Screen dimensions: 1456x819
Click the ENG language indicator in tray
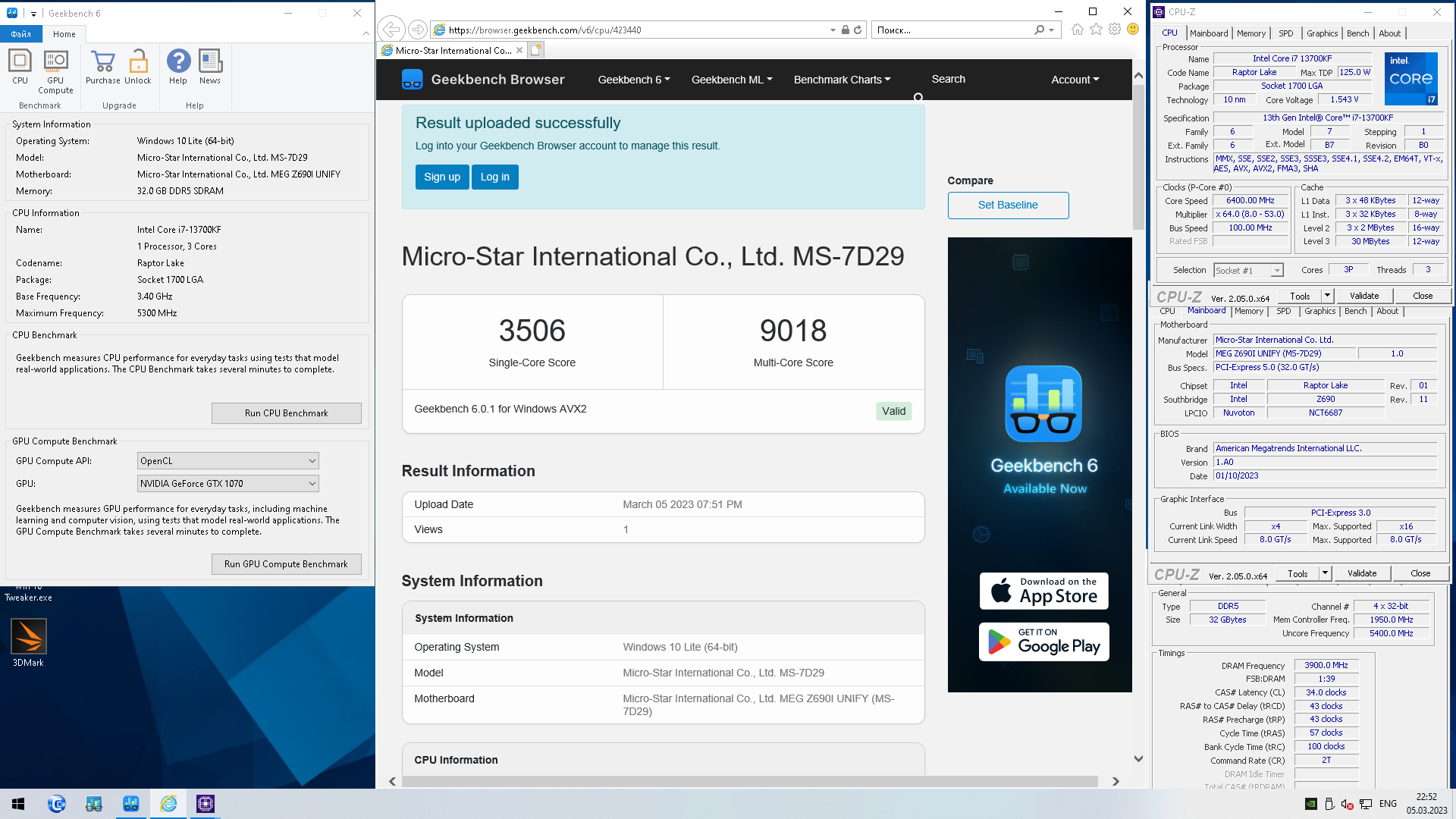click(1388, 804)
